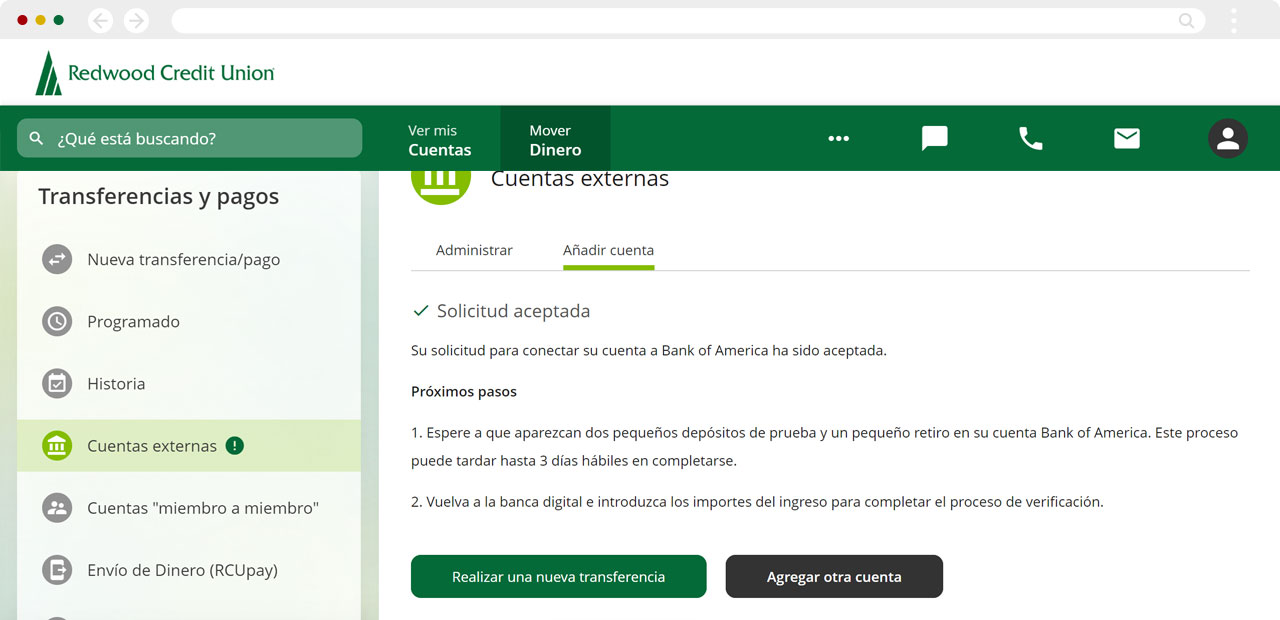Click the browser address bar
Image resolution: width=1280 pixels, height=620 pixels.
click(x=688, y=20)
